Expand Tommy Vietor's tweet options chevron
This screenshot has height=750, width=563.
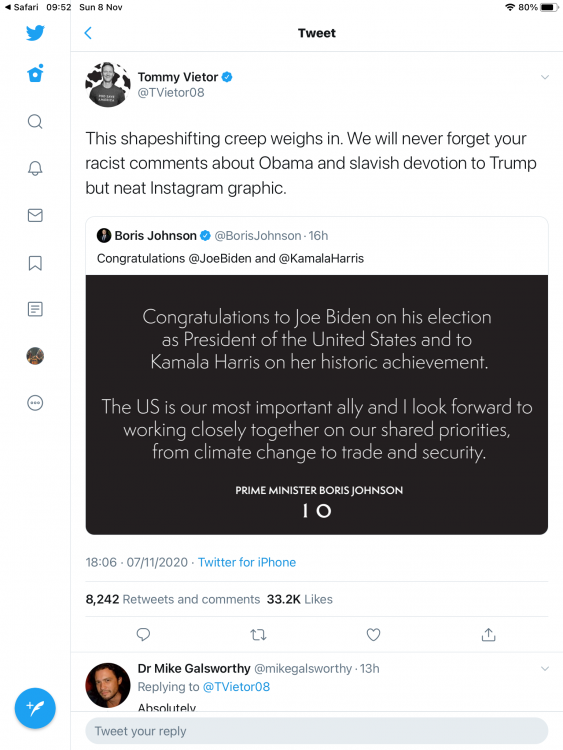coord(545,77)
